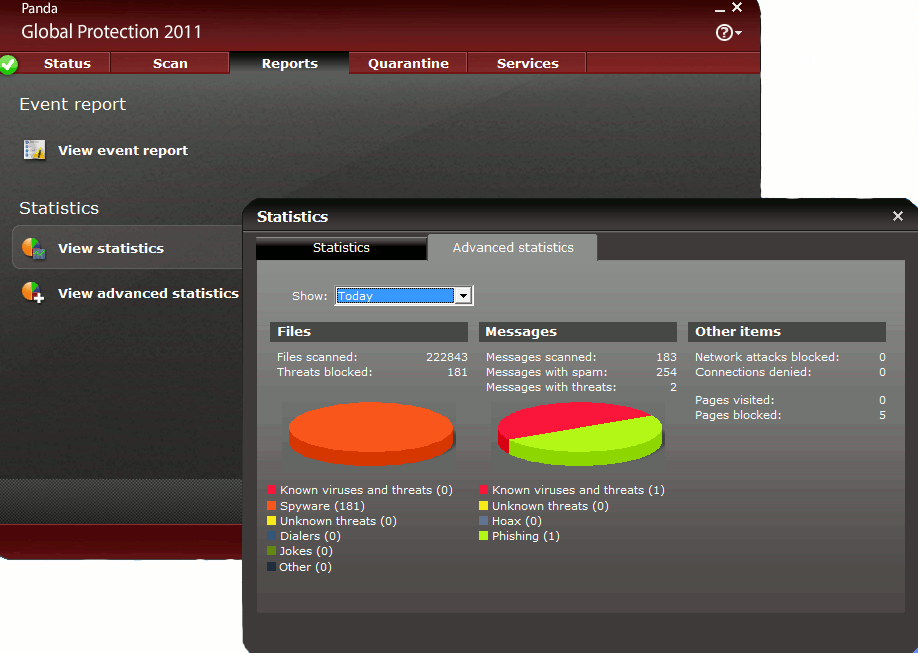The image size is (918, 653).
Task: Click red swatch for Files Known viruses
Action: click(272, 490)
